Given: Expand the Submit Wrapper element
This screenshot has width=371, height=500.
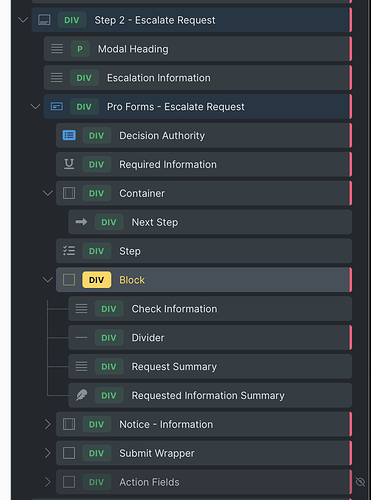Looking at the screenshot, I should (x=48, y=453).
